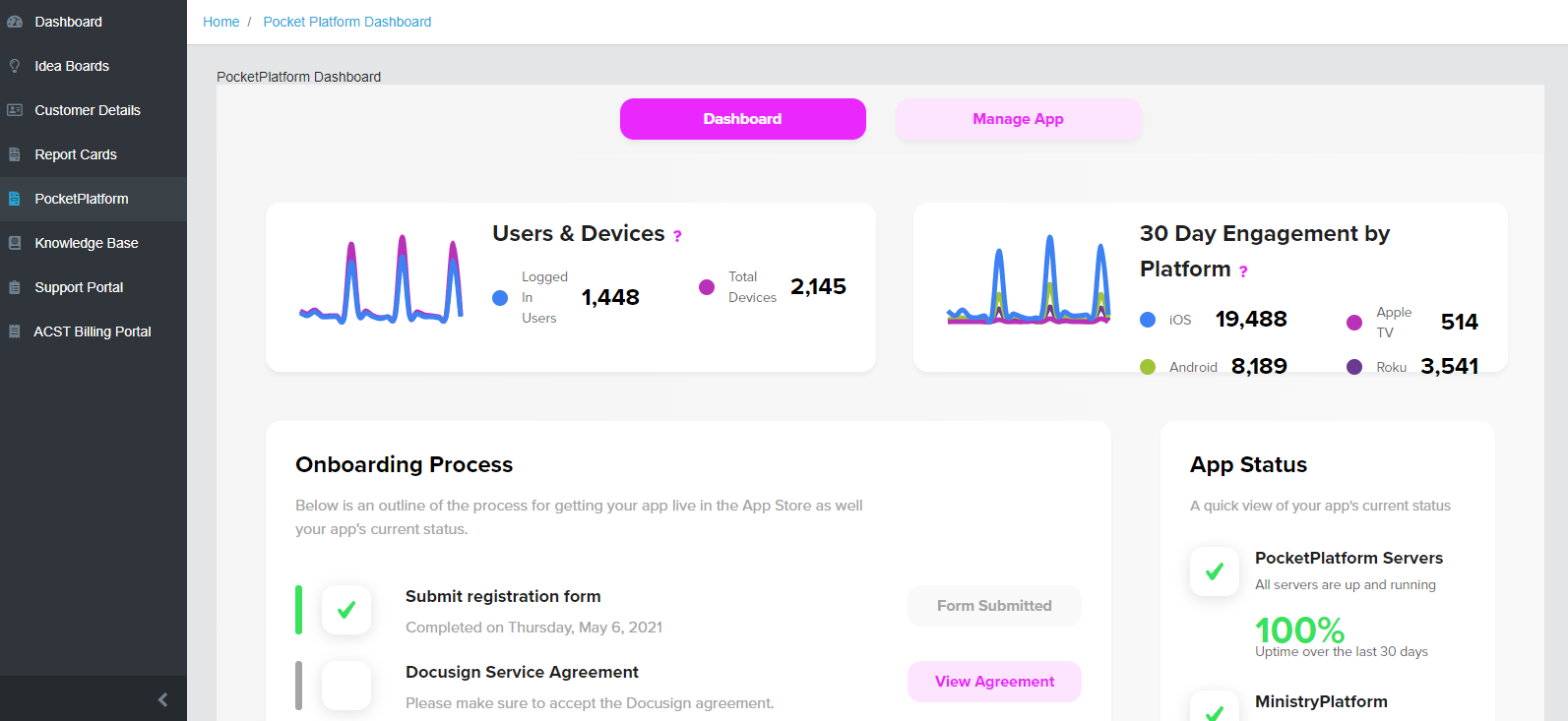Click the Dashboard gauge icon in sidebar

(15, 22)
